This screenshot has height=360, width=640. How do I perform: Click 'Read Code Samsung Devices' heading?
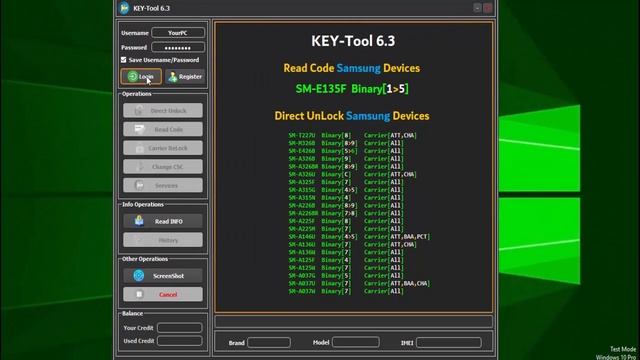[351, 68]
